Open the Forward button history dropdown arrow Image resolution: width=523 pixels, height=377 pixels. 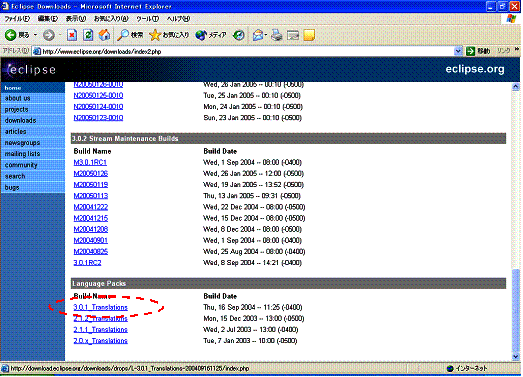point(60,35)
